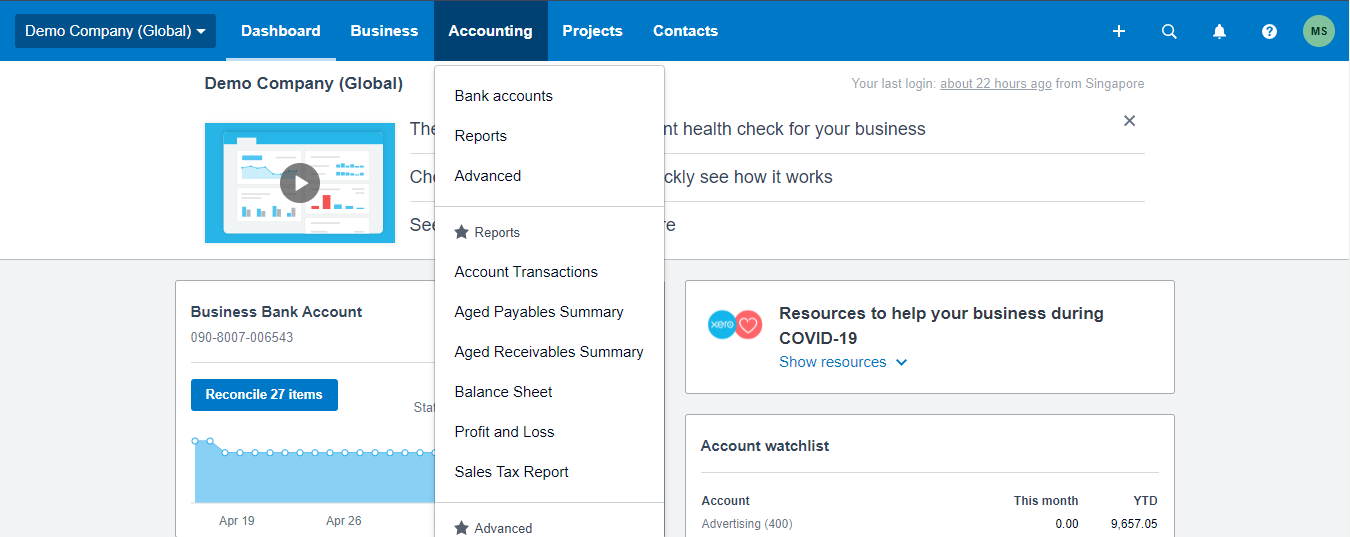Open the MS user avatar menu
Image resolution: width=1350 pixels, height=537 pixels.
pos(1319,31)
